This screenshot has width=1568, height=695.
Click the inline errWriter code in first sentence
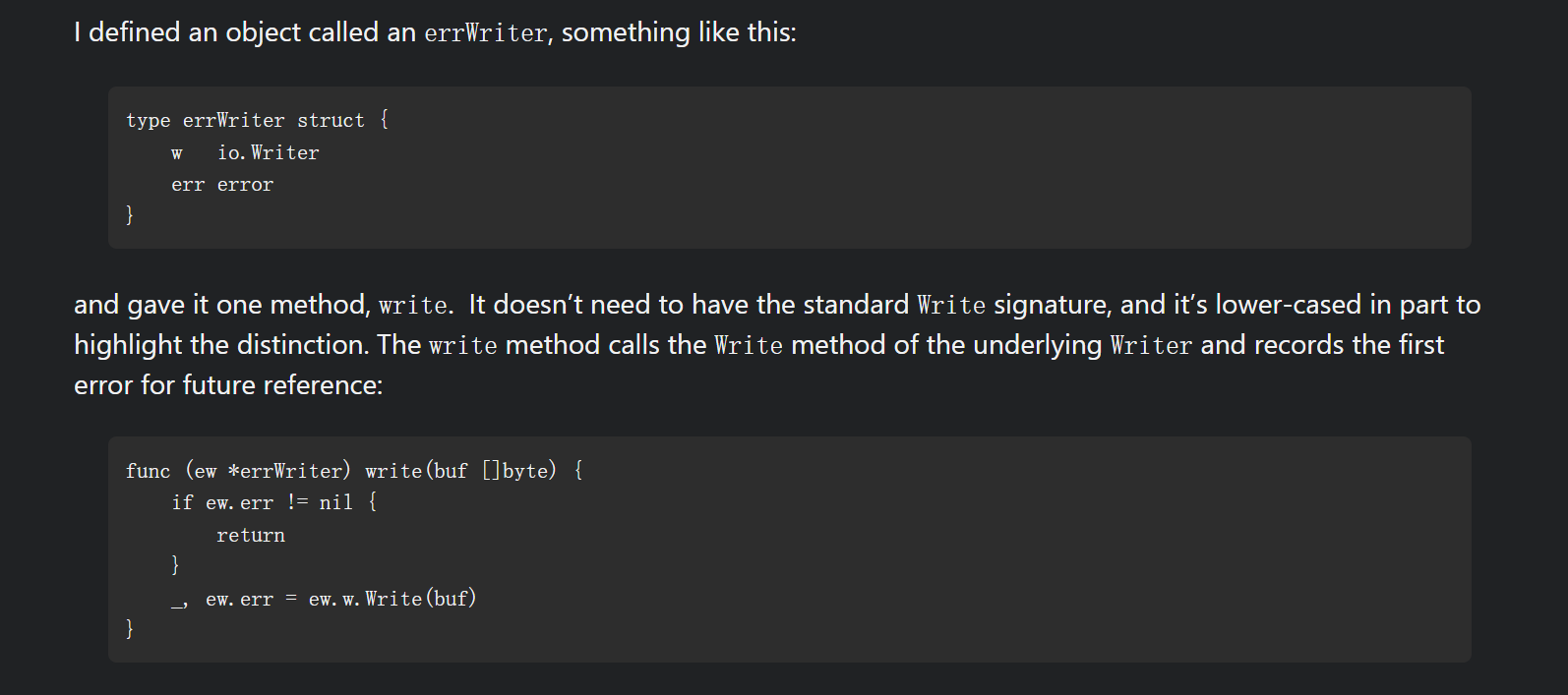(486, 33)
